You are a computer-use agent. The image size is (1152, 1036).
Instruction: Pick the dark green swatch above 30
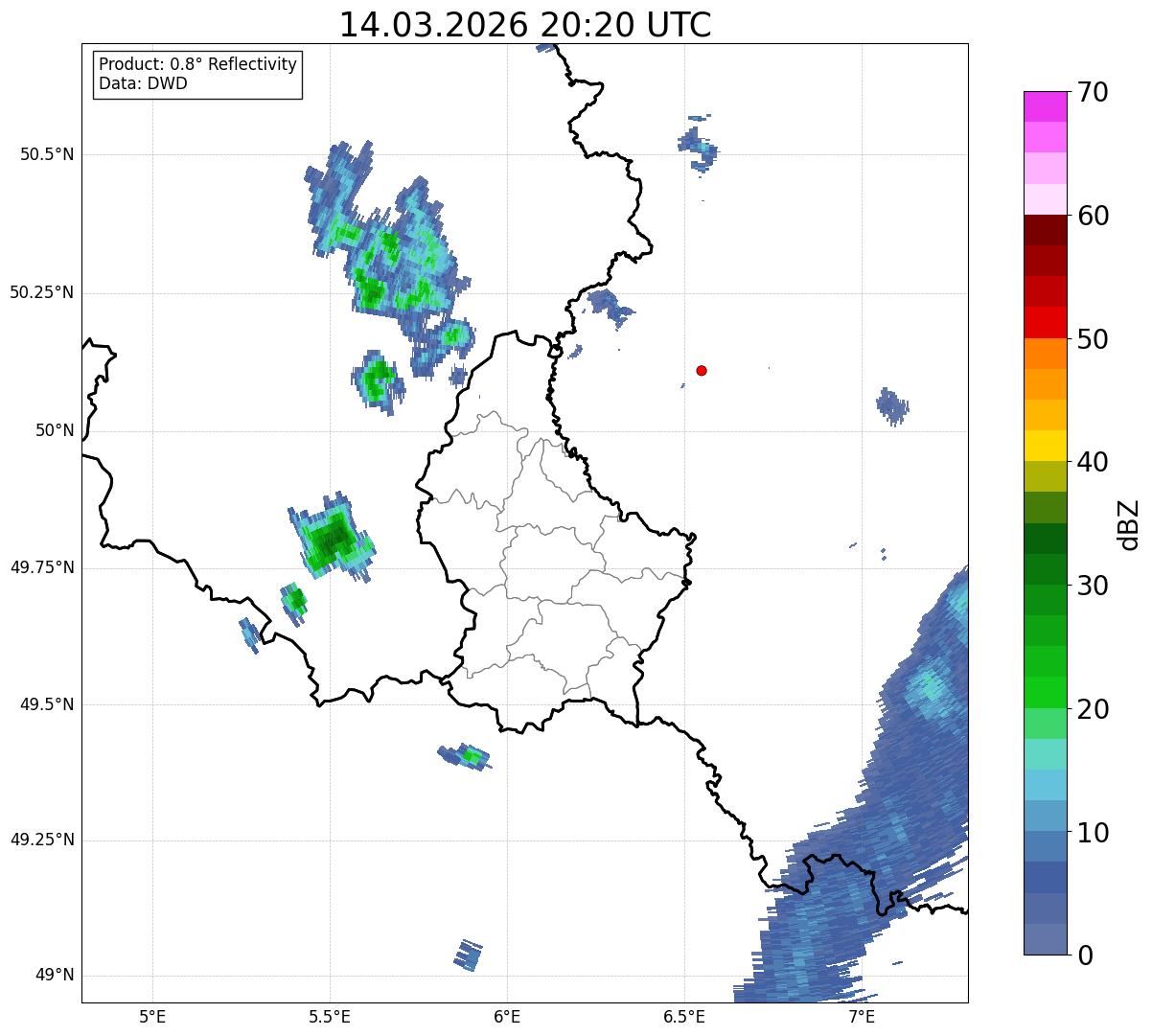[x=1045, y=539]
